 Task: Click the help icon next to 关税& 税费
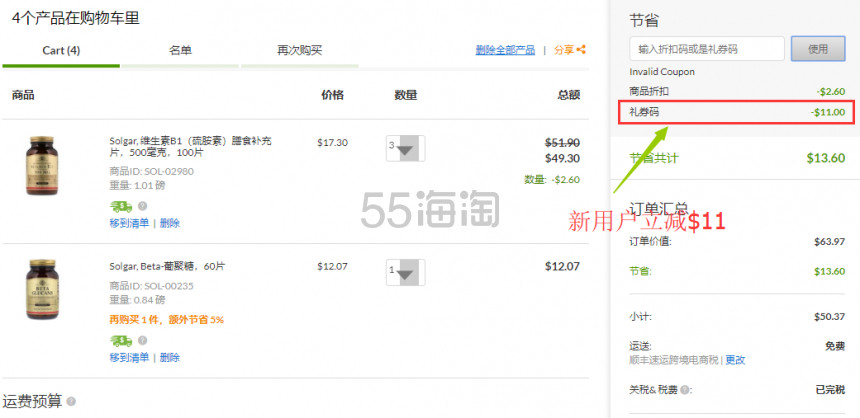(x=684, y=391)
